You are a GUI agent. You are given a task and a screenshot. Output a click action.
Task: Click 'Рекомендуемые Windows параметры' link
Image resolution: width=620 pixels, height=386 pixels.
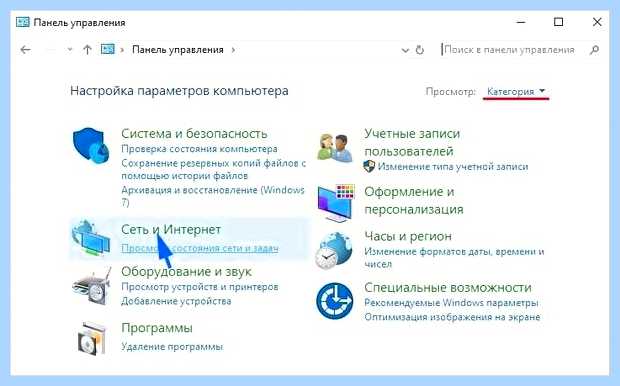(x=451, y=303)
